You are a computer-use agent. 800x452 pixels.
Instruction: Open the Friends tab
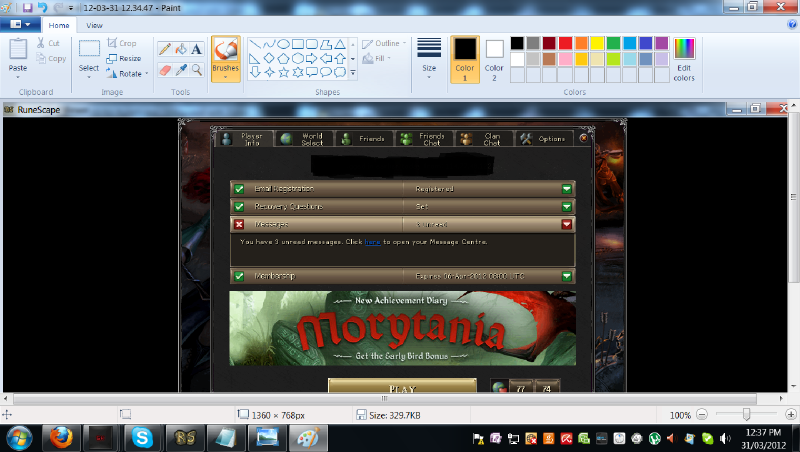coord(365,139)
